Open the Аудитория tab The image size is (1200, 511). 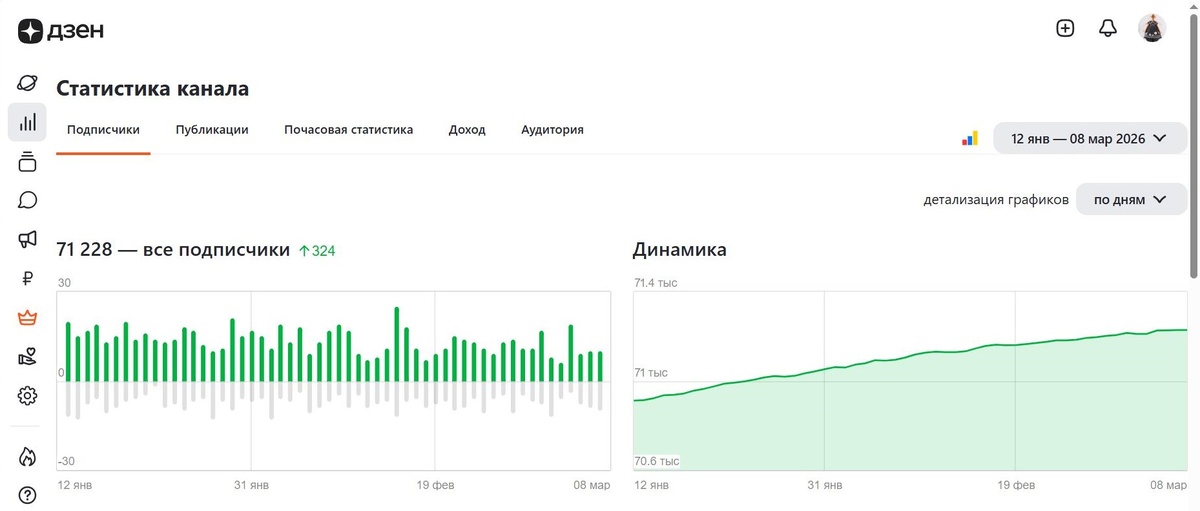(552, 130)
